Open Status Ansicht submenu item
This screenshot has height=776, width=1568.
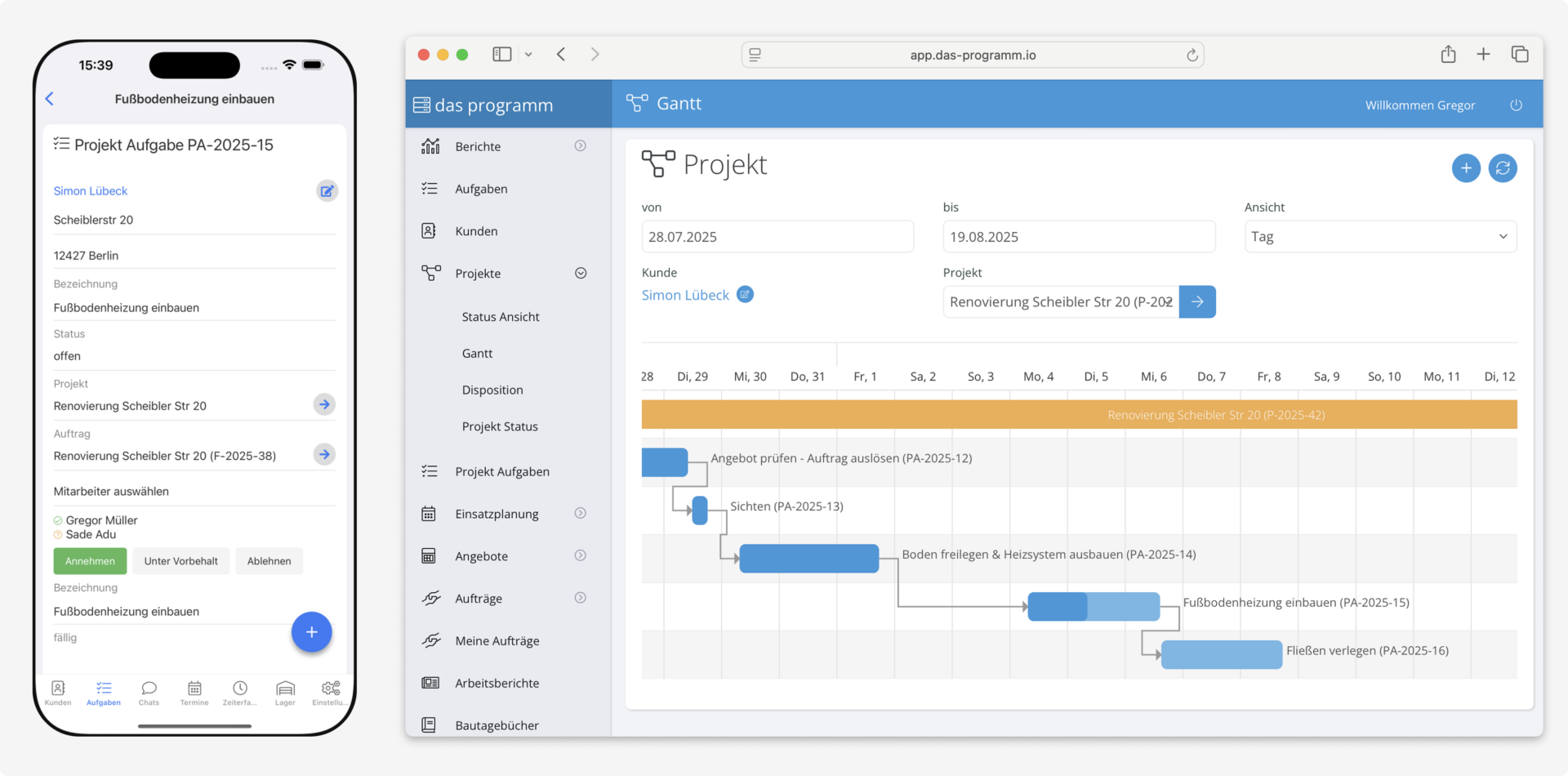[501, 317]
